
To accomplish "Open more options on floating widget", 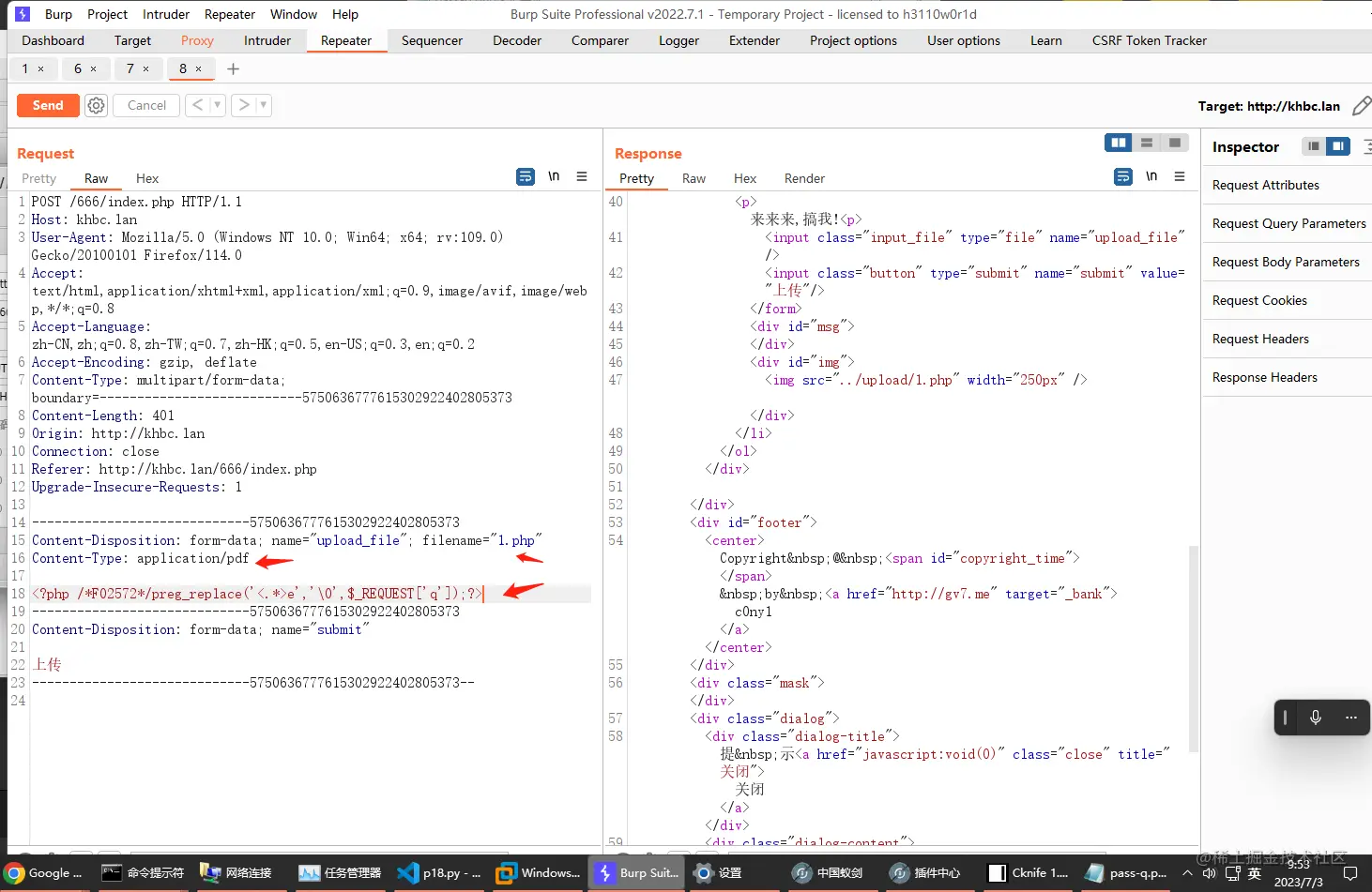I will [x=1351, y=718].
